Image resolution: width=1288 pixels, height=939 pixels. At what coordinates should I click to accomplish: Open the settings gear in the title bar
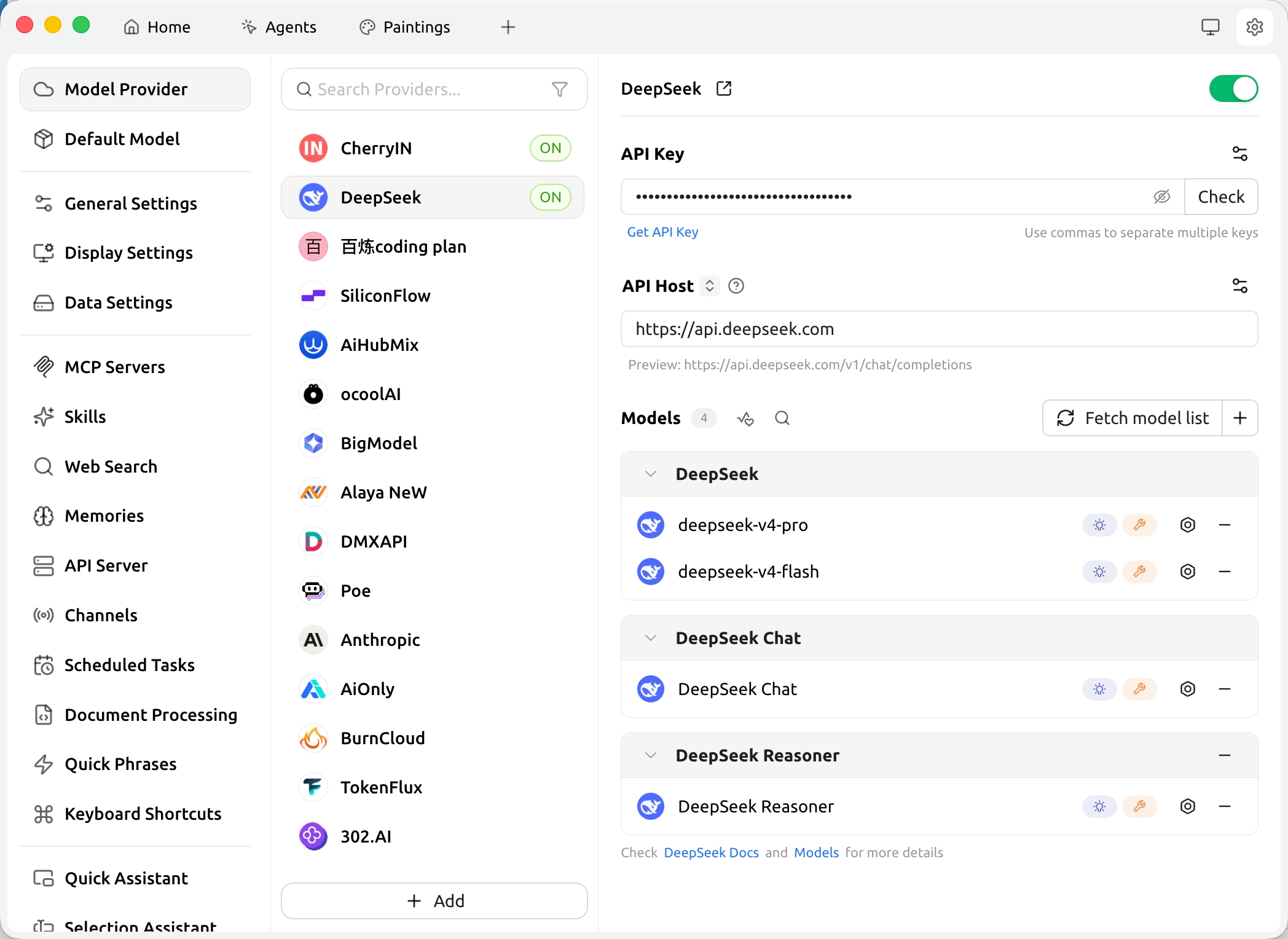tap(1254, 27)
